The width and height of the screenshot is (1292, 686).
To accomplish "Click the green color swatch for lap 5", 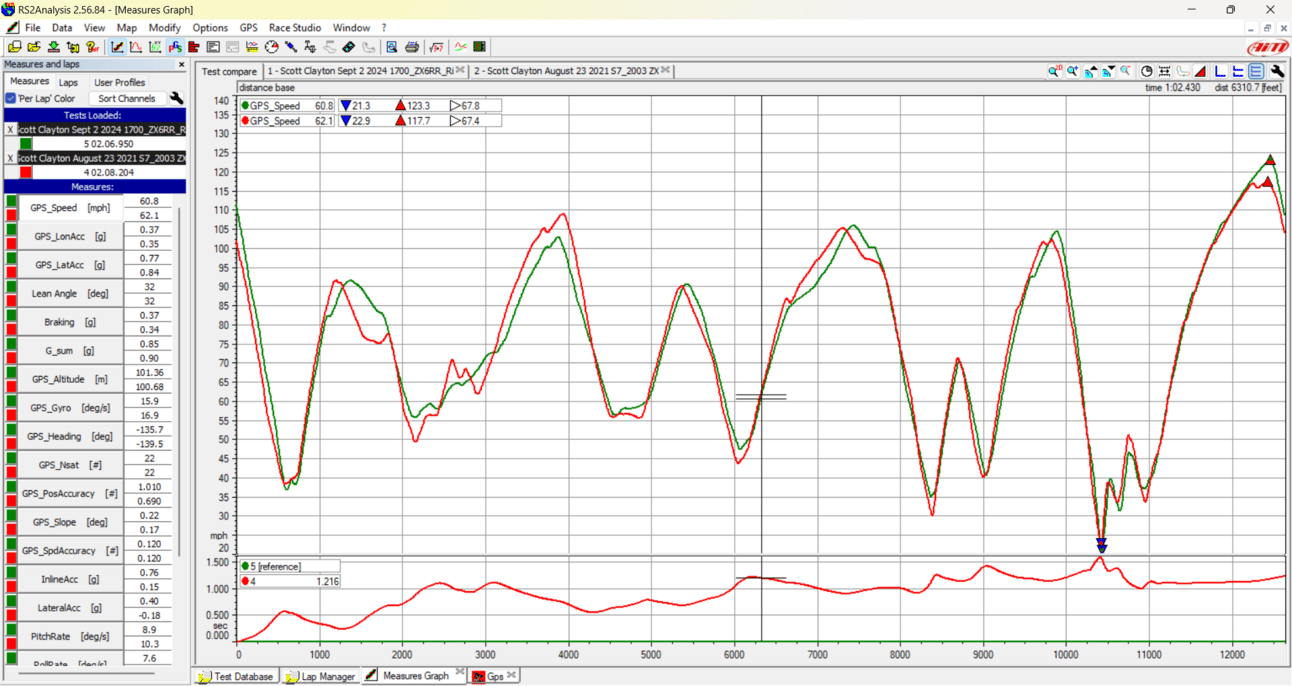I will (26, 144).
